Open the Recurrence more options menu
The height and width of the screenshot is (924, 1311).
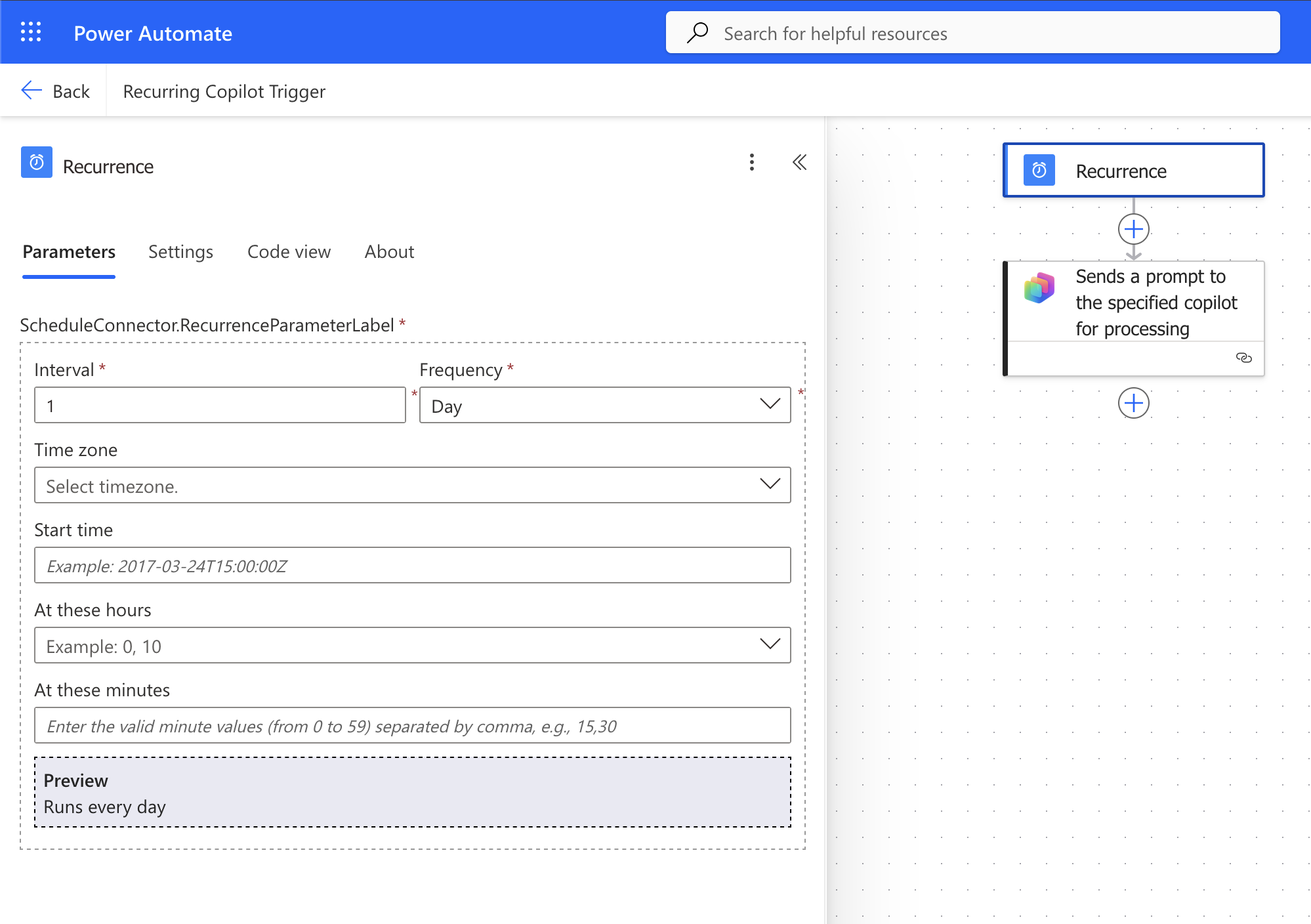coord(752,162)
